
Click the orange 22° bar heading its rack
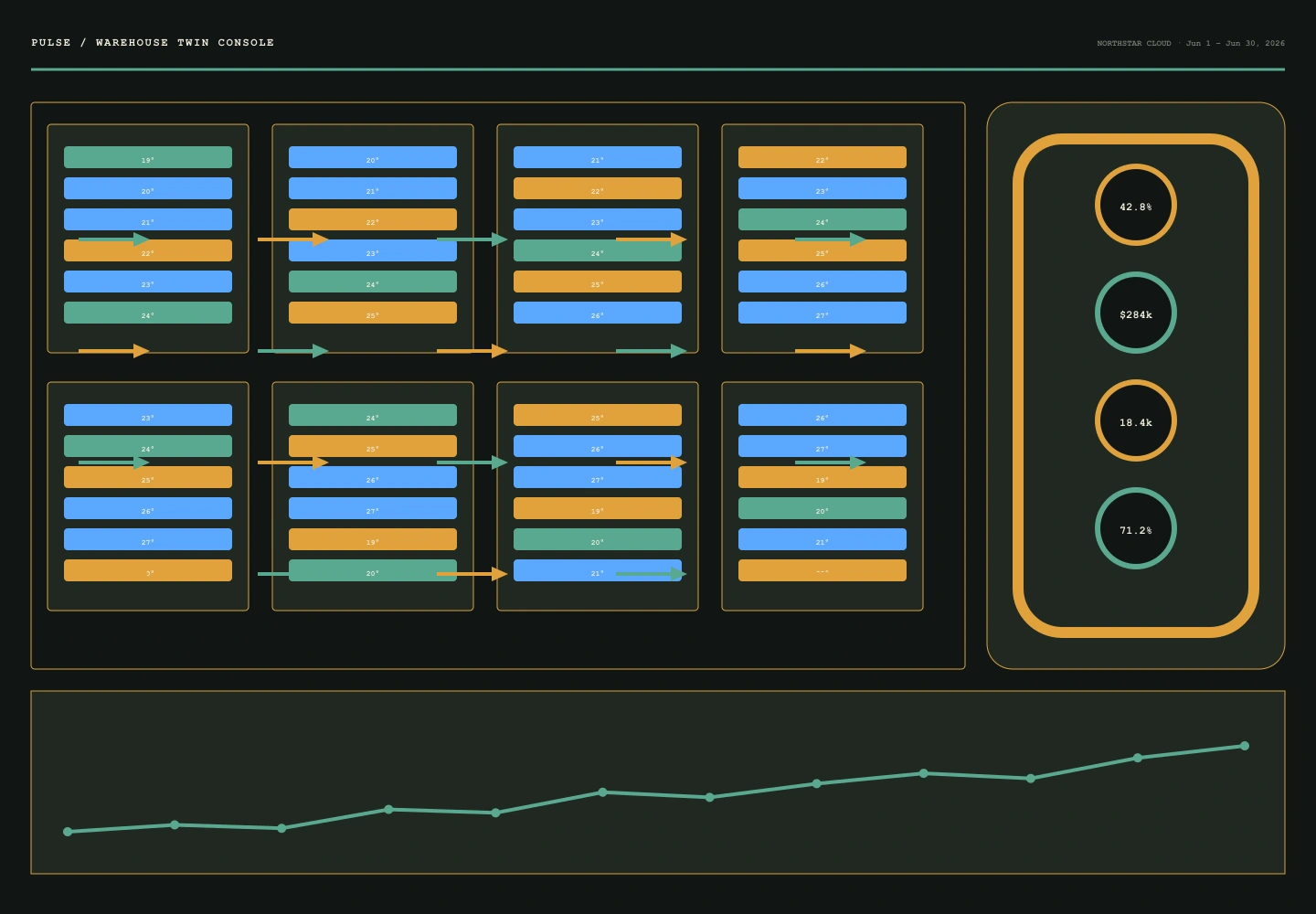pos(822,157)
